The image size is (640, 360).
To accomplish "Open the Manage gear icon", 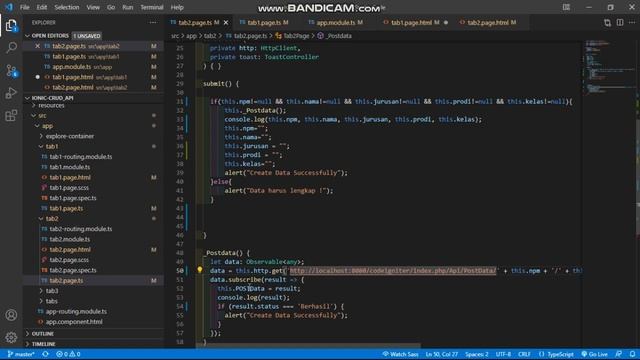I will tap(11, 337).
